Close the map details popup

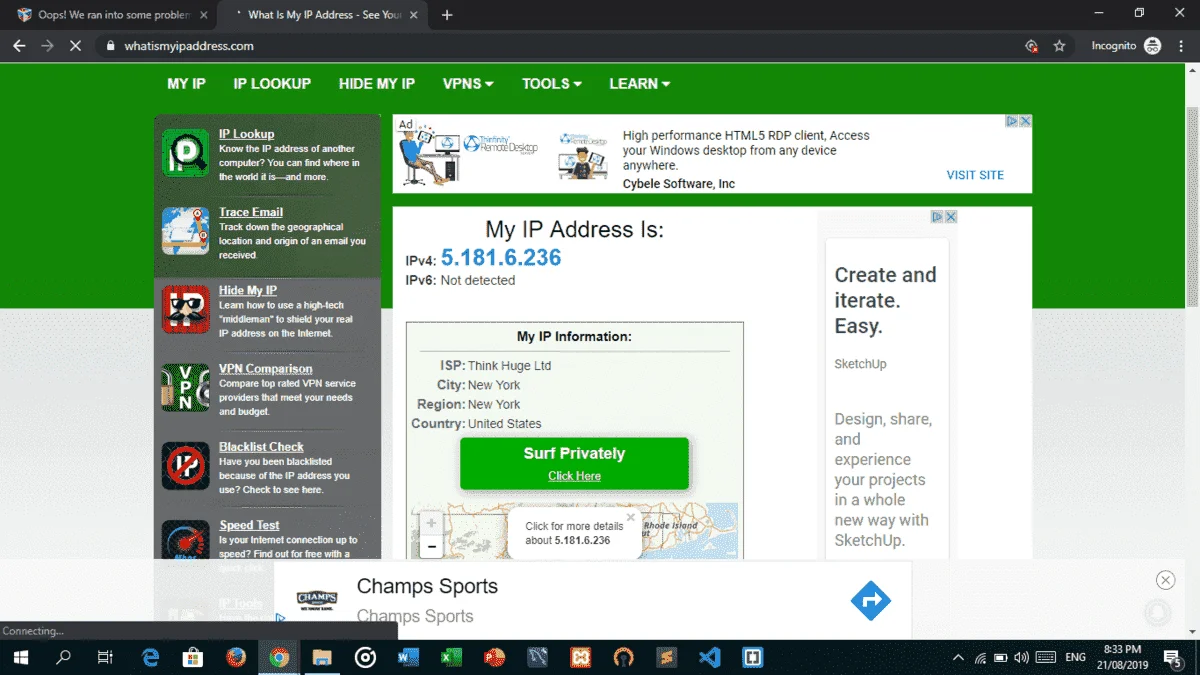[630, 517]
